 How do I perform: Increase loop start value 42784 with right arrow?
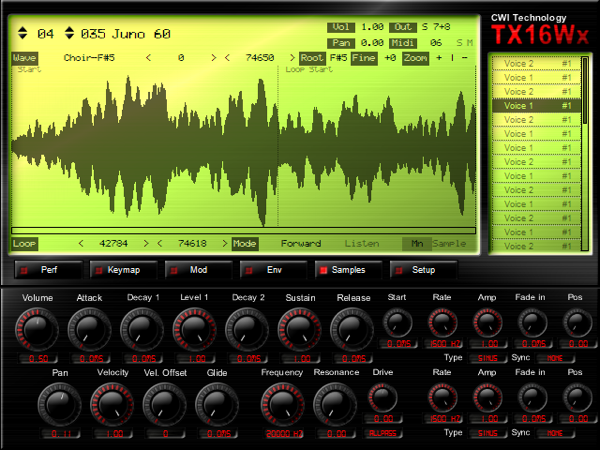(x=146, y=243)
